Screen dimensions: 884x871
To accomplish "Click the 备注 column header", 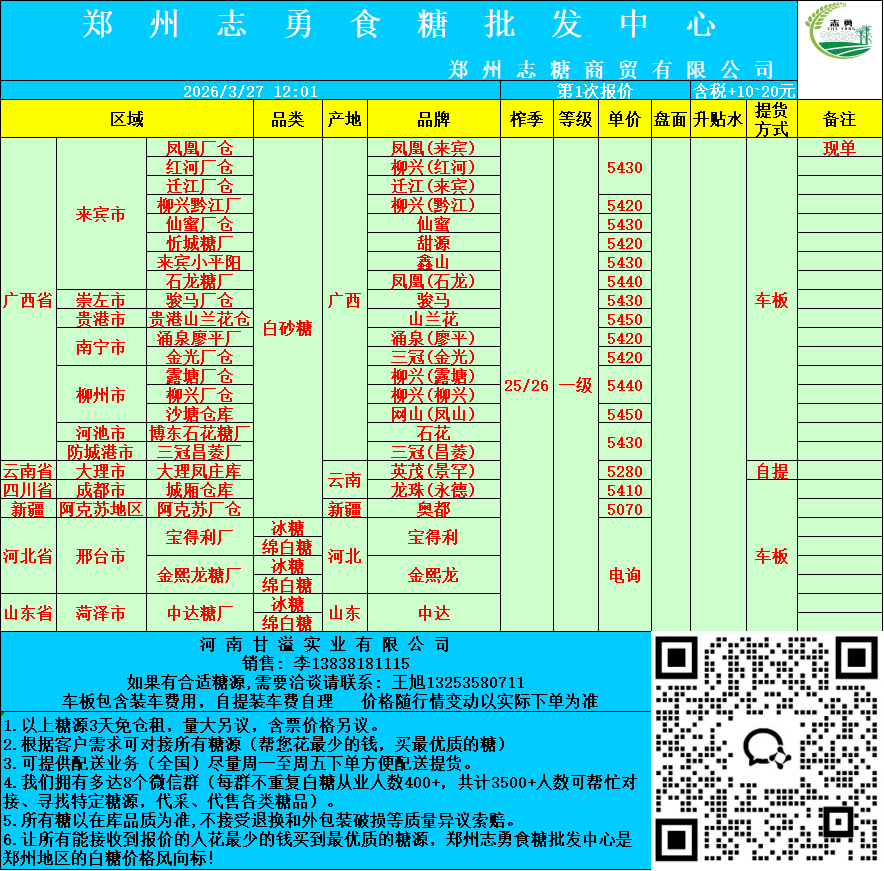I will point(840,119).
